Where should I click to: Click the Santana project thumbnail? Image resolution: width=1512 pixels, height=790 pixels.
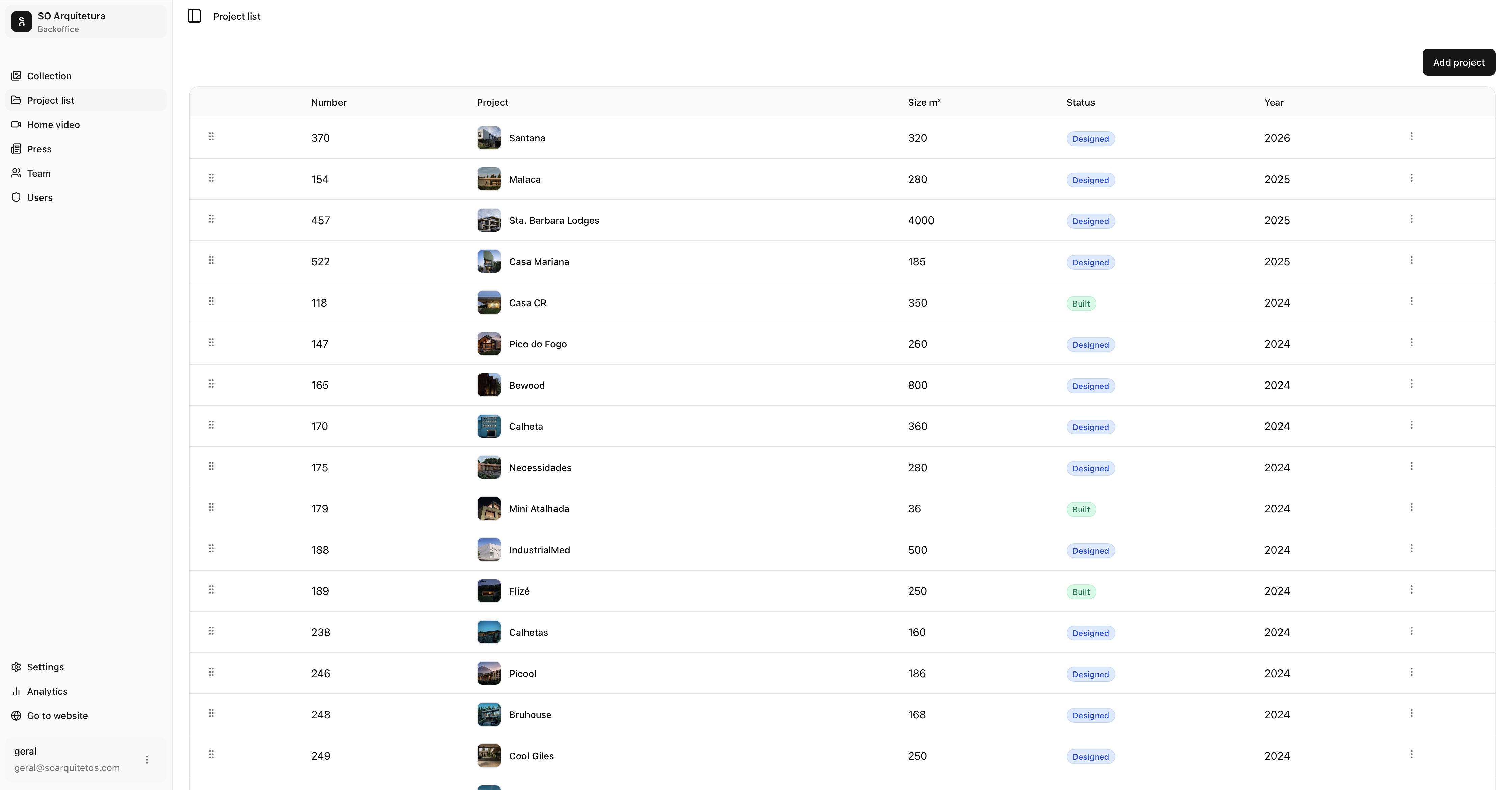(489, 138)
